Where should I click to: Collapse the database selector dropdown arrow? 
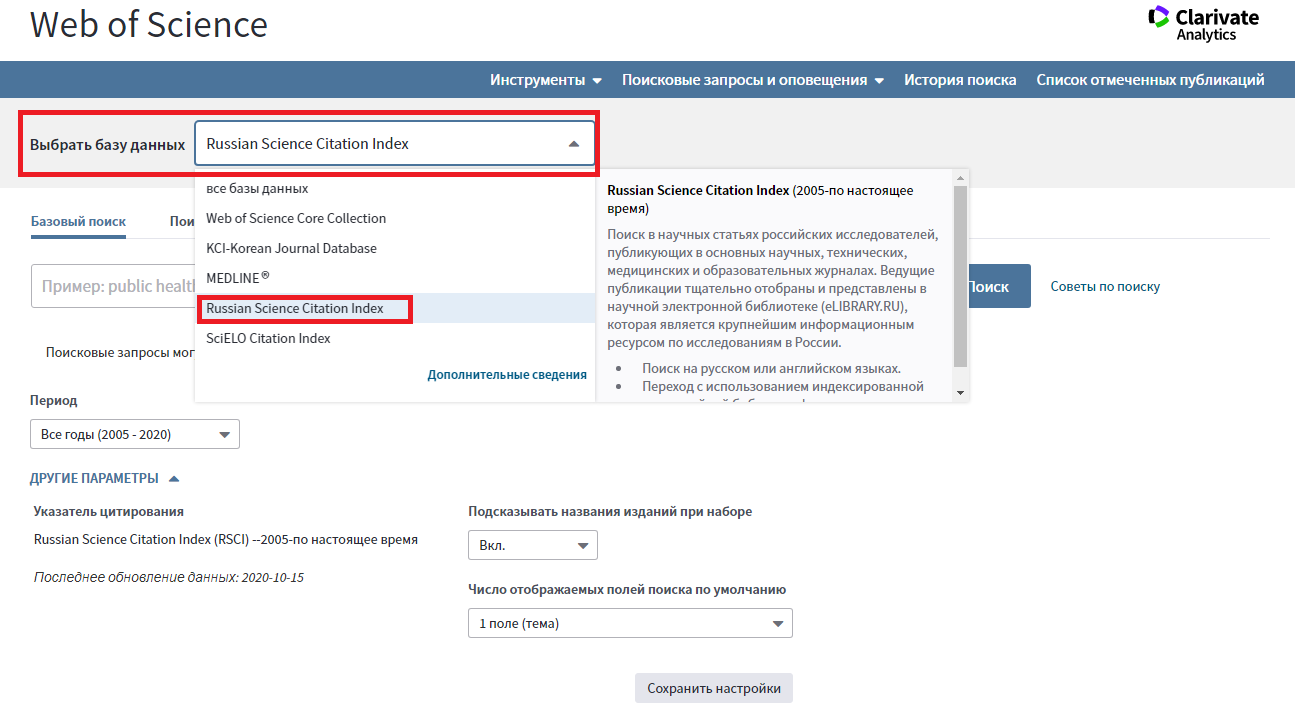pyautogui.click(x=574, y=144)
